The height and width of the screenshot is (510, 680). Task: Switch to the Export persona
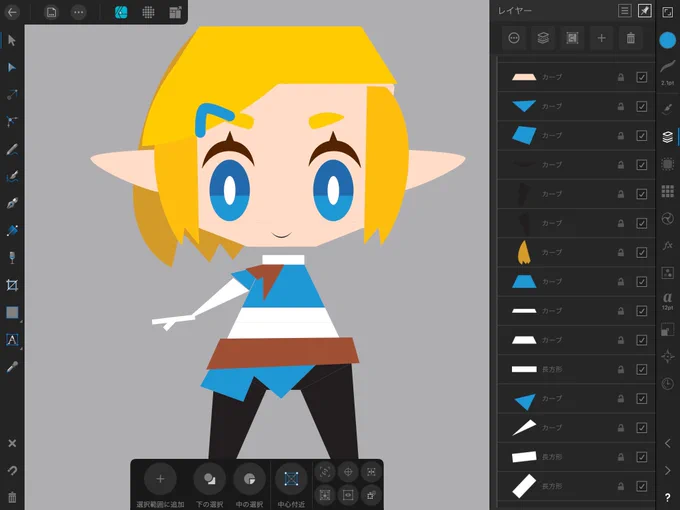(x=175, y=12)
